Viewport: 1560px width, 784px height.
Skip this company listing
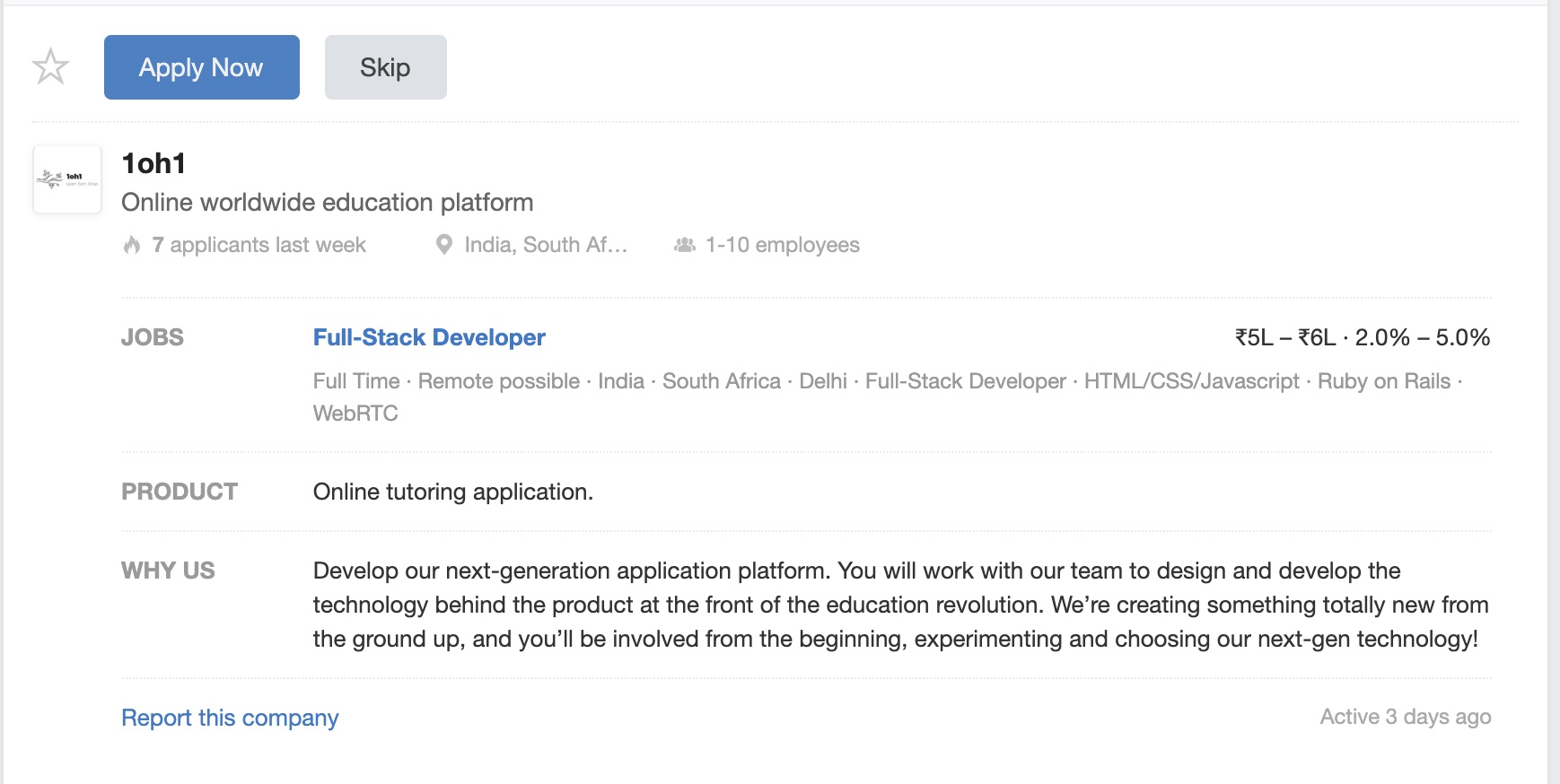385,67
